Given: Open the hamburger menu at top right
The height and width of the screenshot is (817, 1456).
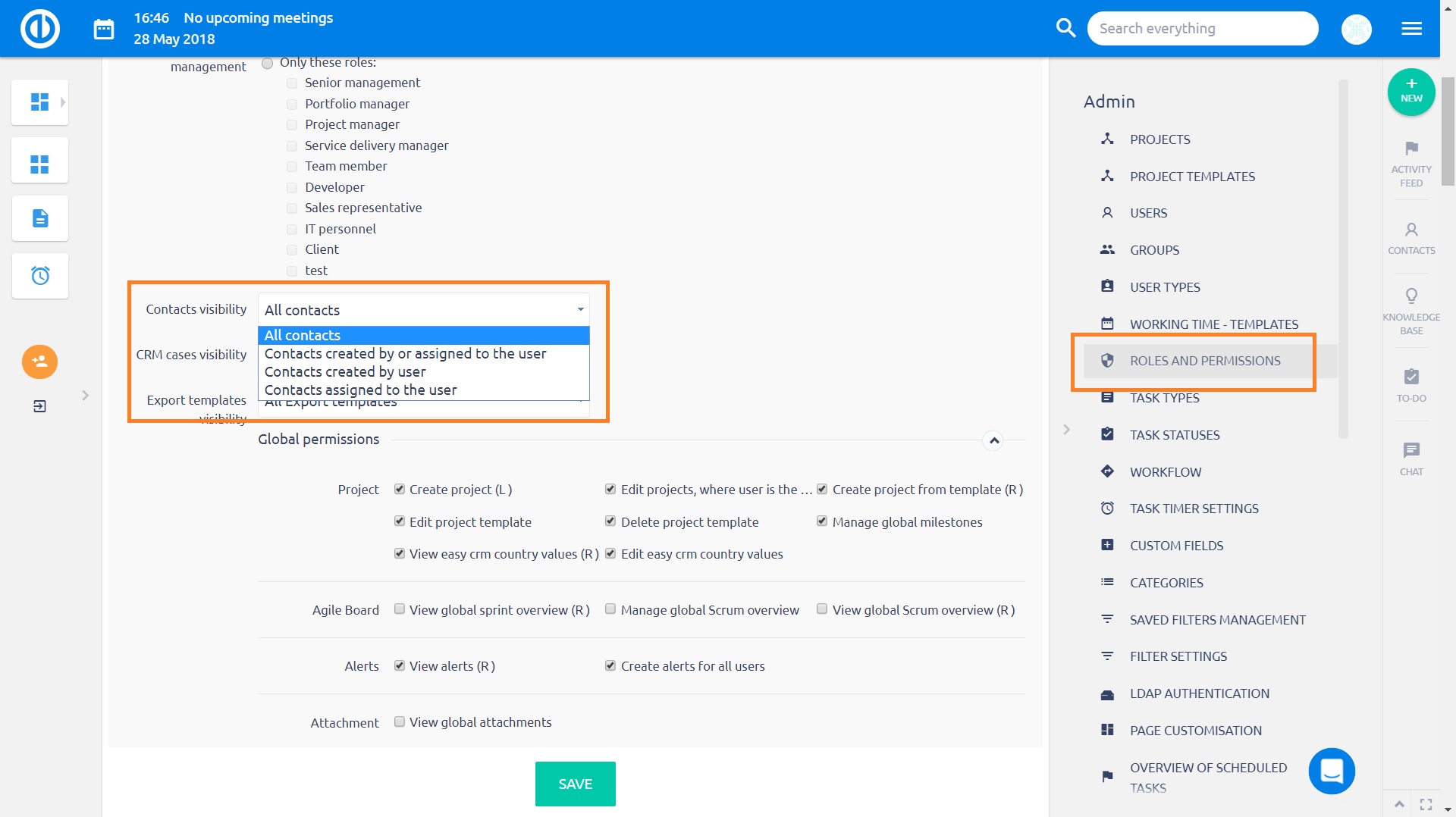Looking at the screenshot, I should [1412, 28].
